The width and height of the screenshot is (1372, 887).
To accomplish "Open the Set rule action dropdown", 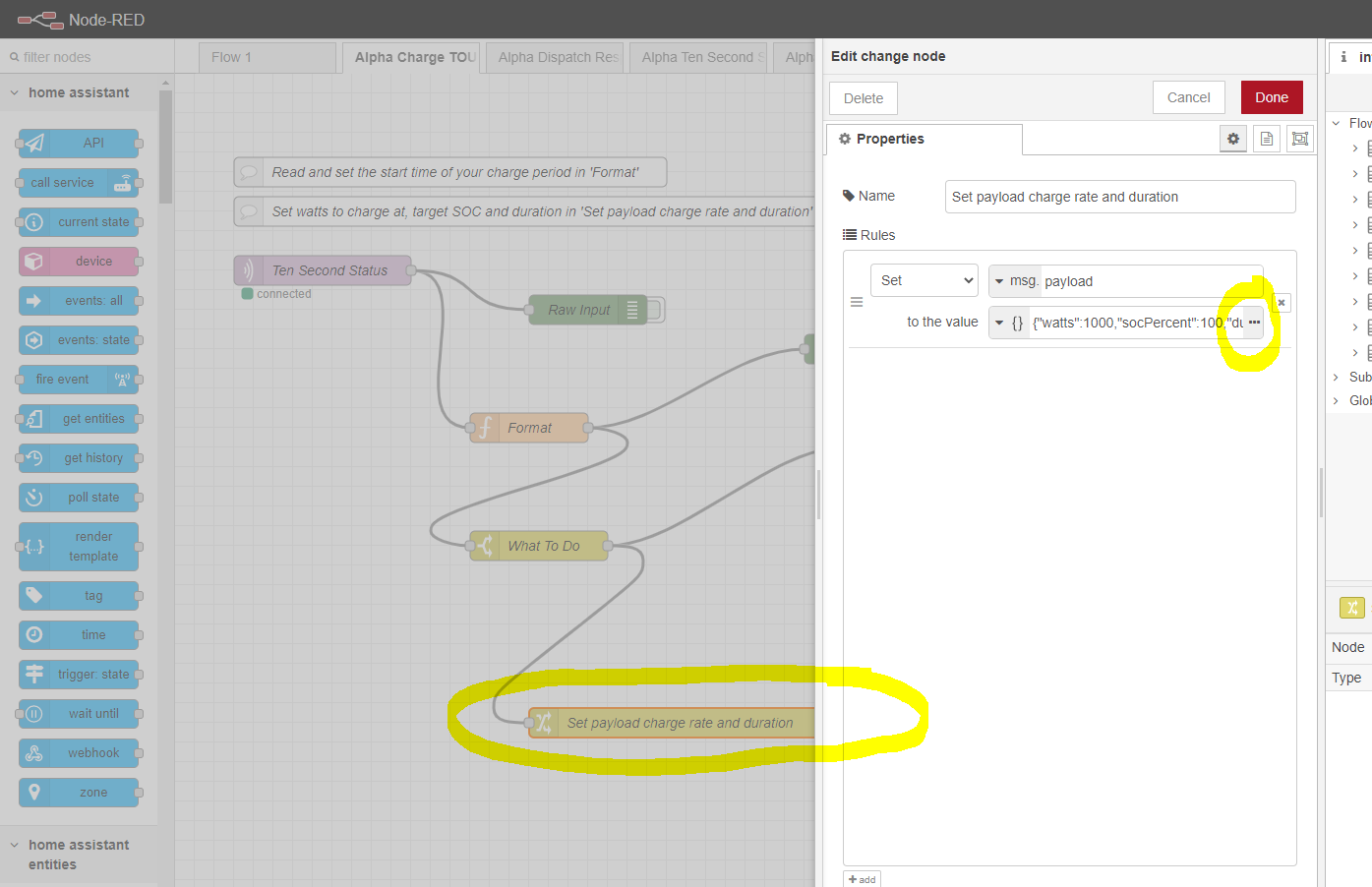I will click(x=925, y=280).
